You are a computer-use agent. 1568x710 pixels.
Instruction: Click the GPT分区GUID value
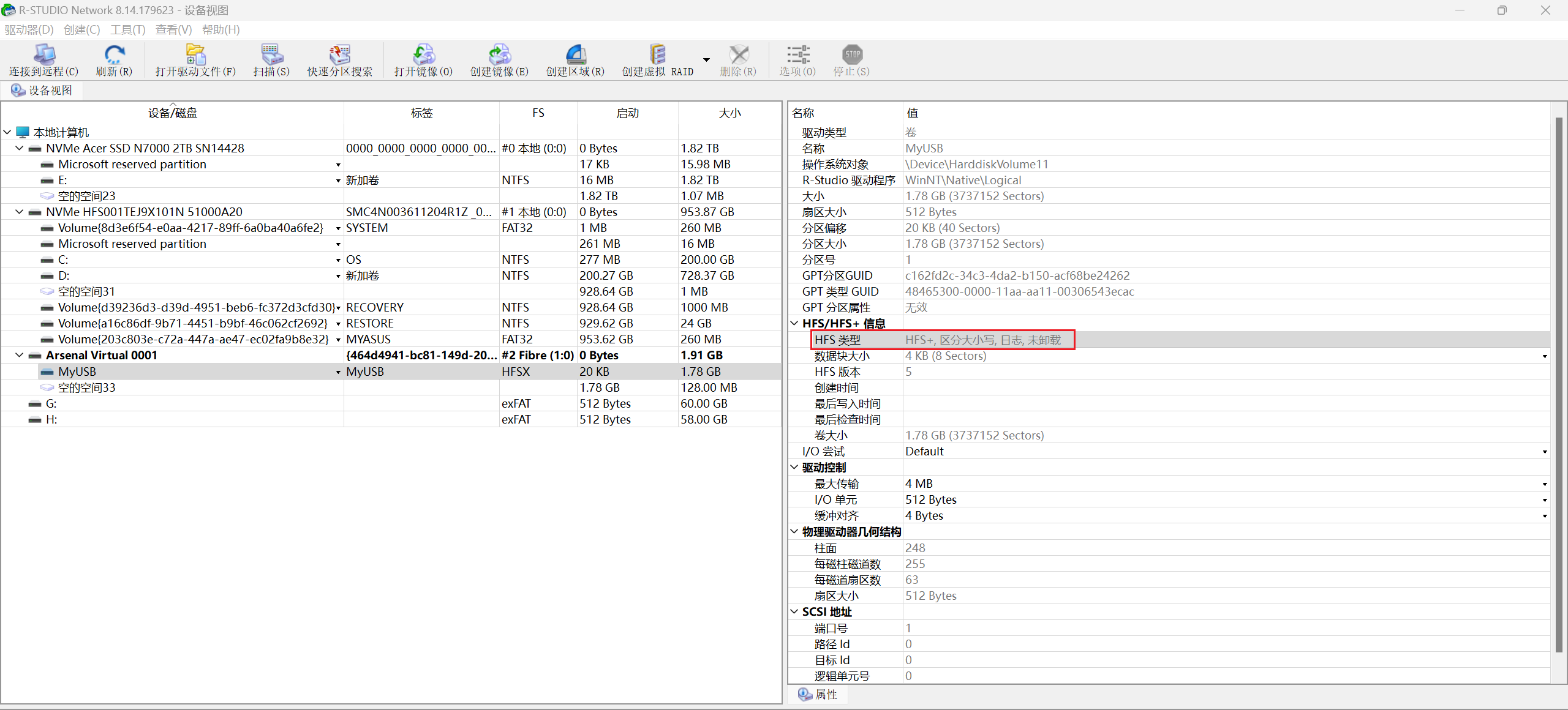[1017, 275]
